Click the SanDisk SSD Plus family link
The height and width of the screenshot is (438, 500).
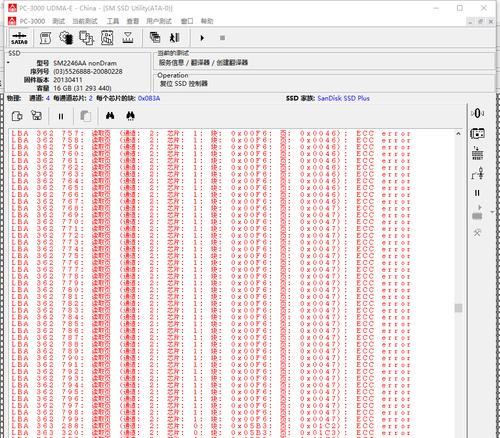coord(343,98)
